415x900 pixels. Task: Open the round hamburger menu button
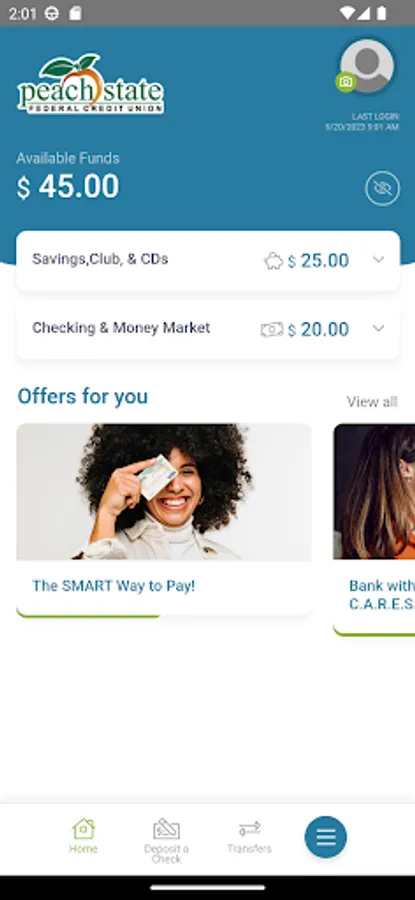[325, 837]
